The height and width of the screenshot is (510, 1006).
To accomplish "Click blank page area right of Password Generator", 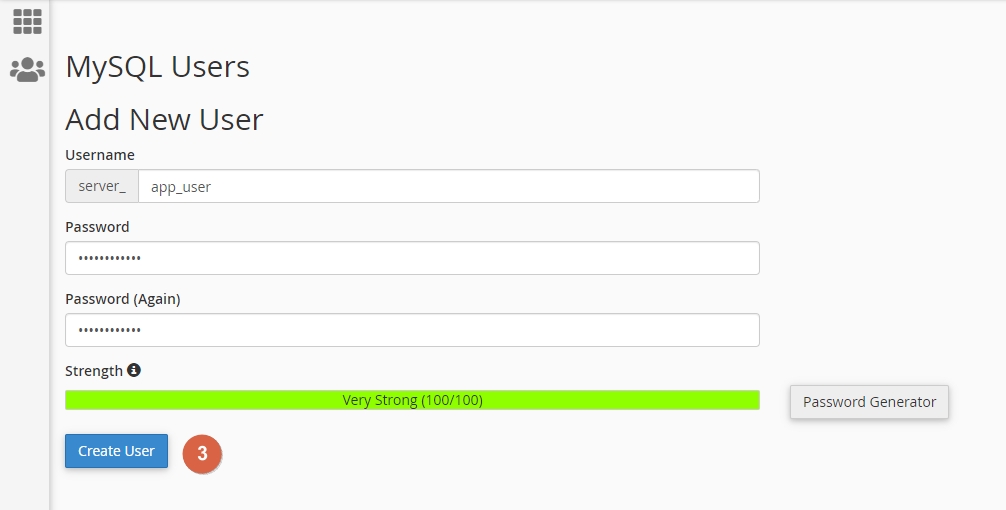I will [x=978, y=402].
